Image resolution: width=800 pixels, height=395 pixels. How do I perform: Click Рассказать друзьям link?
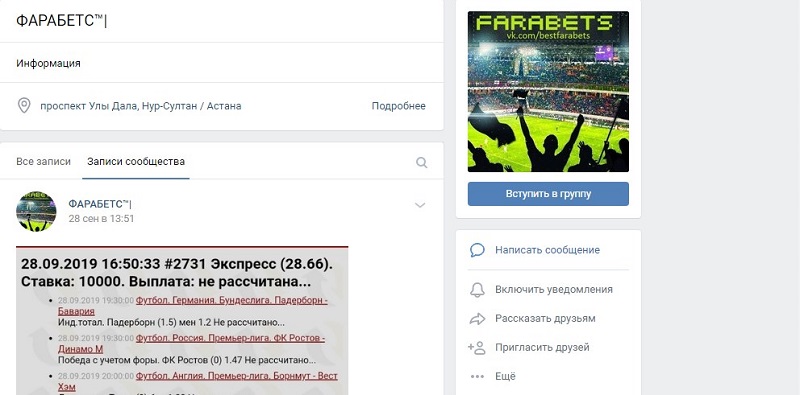coord(545,318)
